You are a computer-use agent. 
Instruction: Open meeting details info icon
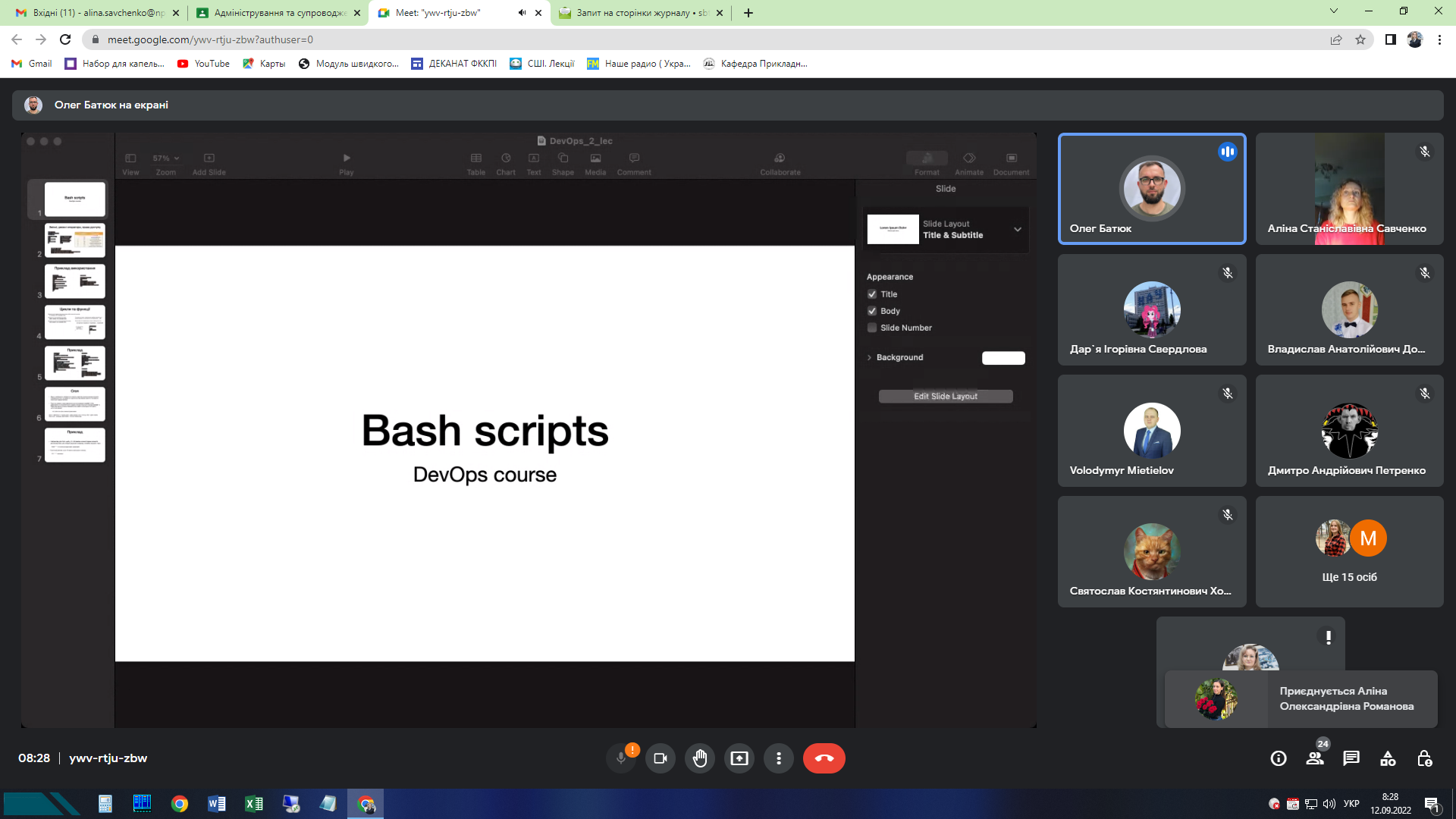[1279, 758]
